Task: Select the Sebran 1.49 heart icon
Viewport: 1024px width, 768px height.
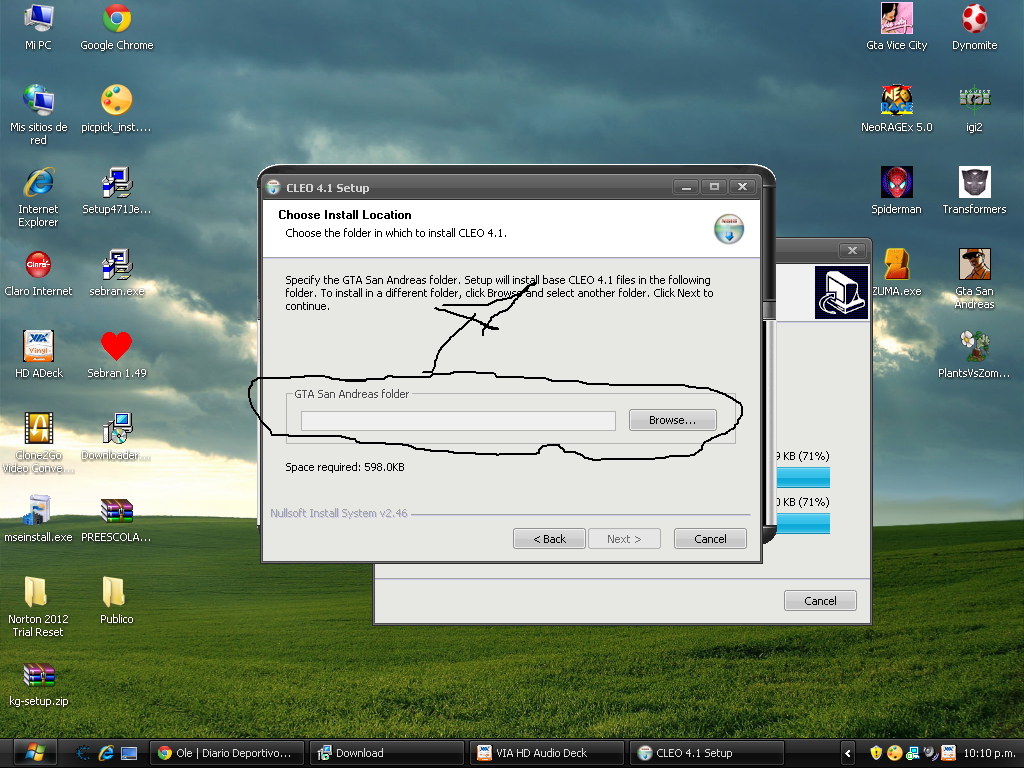Action: (117, 355)
